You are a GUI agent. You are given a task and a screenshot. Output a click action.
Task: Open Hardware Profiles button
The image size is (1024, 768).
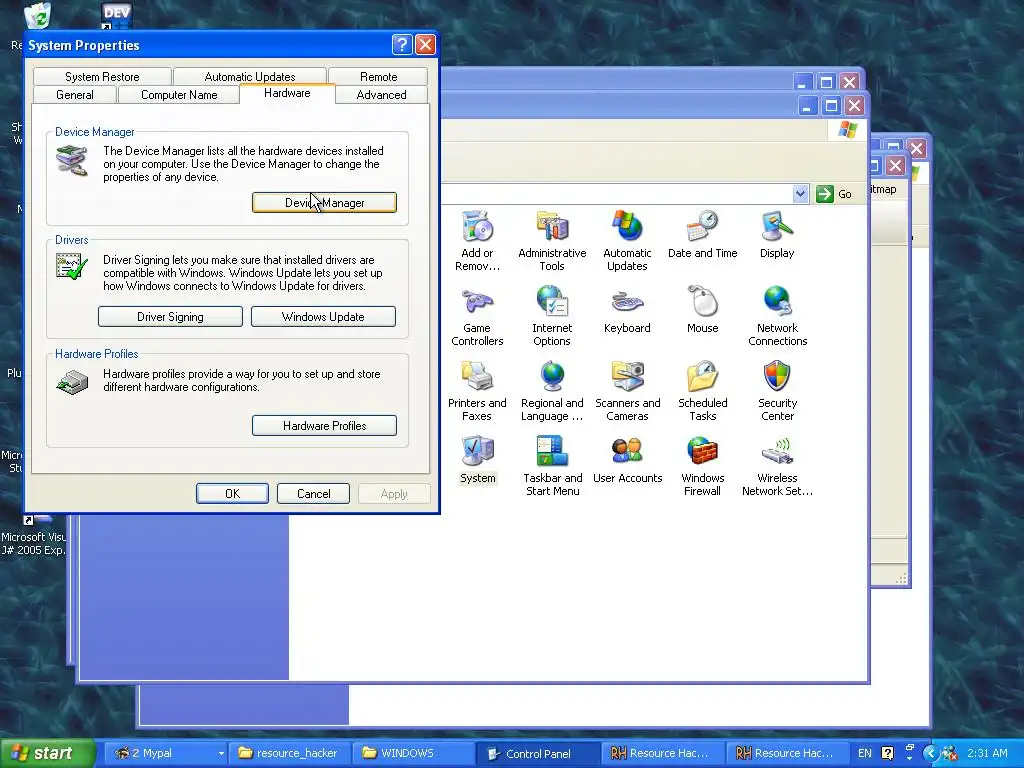coord(324,426)
